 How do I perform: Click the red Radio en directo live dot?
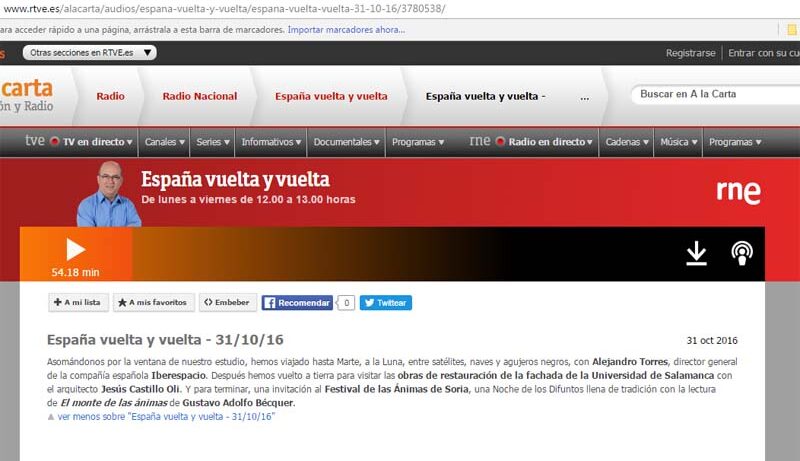point(500,141)
